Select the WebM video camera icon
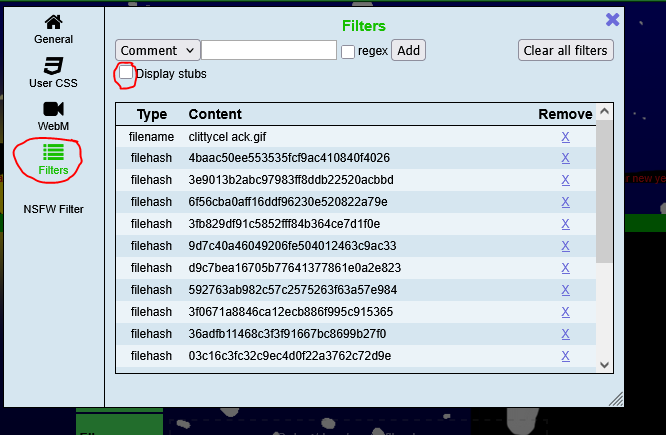666x435 pixels. coord(53,109)
